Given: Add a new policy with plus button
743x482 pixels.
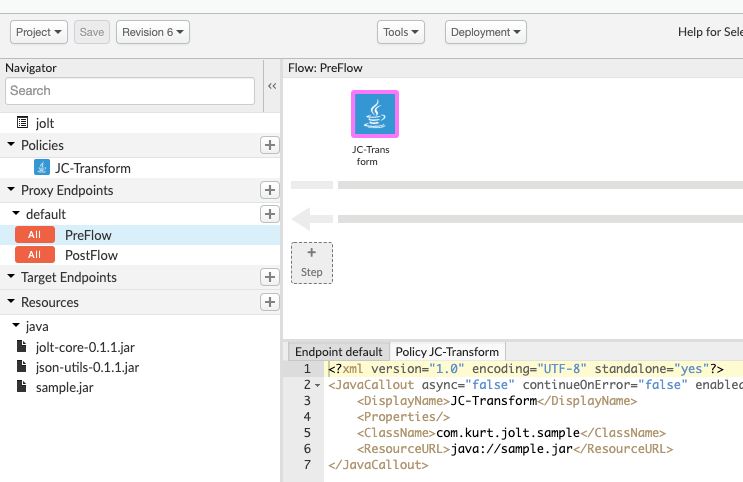Looking at the screenshot, I should pyautogui.click(x=270, y=145).
